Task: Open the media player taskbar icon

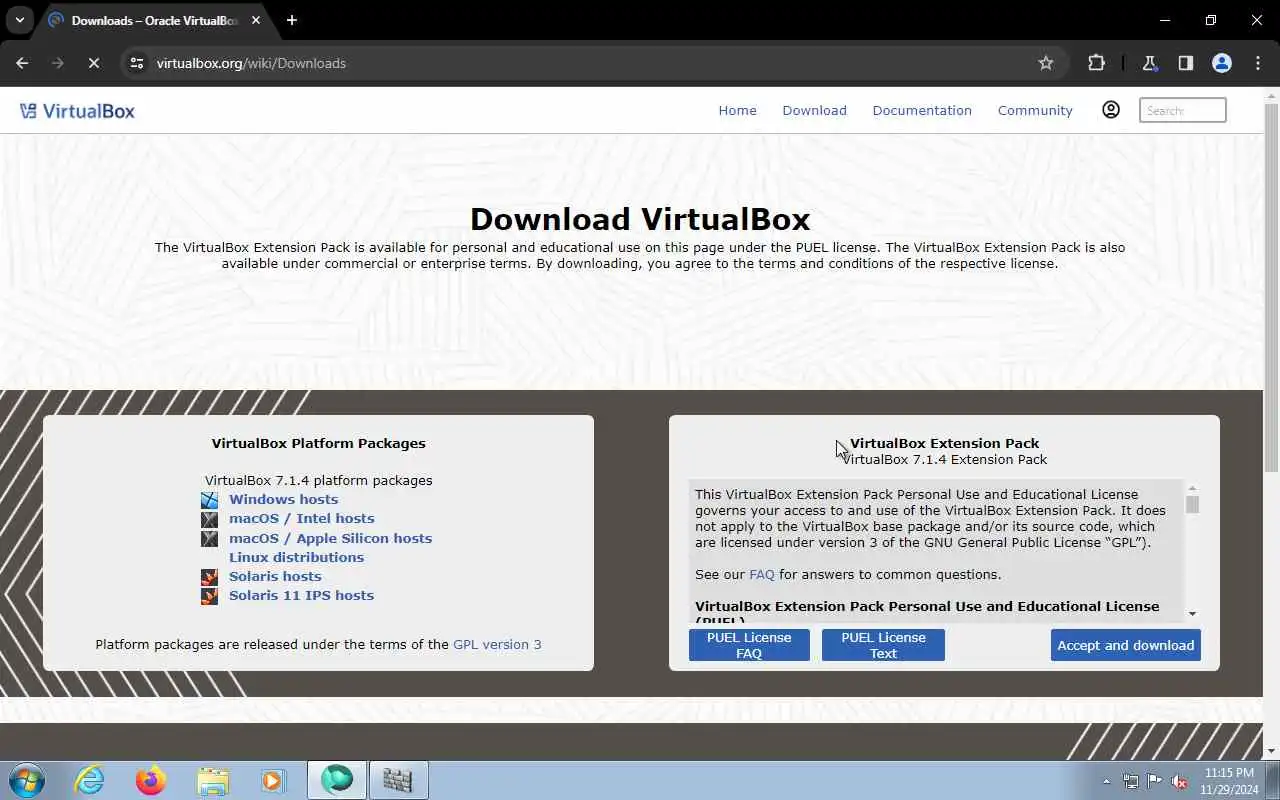Action: [x=273, y=780]
